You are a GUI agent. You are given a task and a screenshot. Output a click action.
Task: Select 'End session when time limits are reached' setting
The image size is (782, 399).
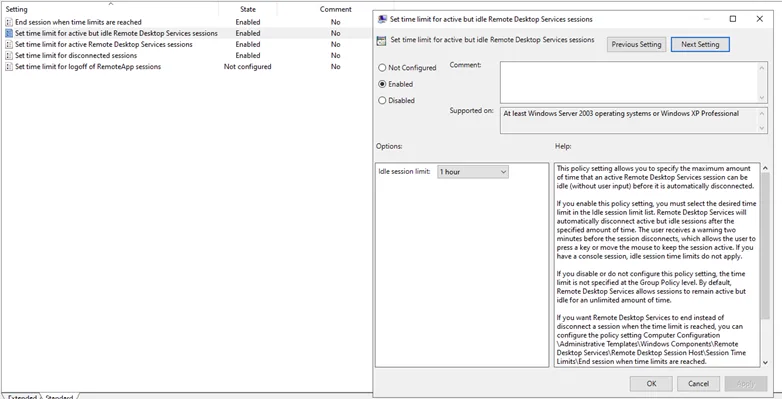pyautogui.click(x=78, y=22)
